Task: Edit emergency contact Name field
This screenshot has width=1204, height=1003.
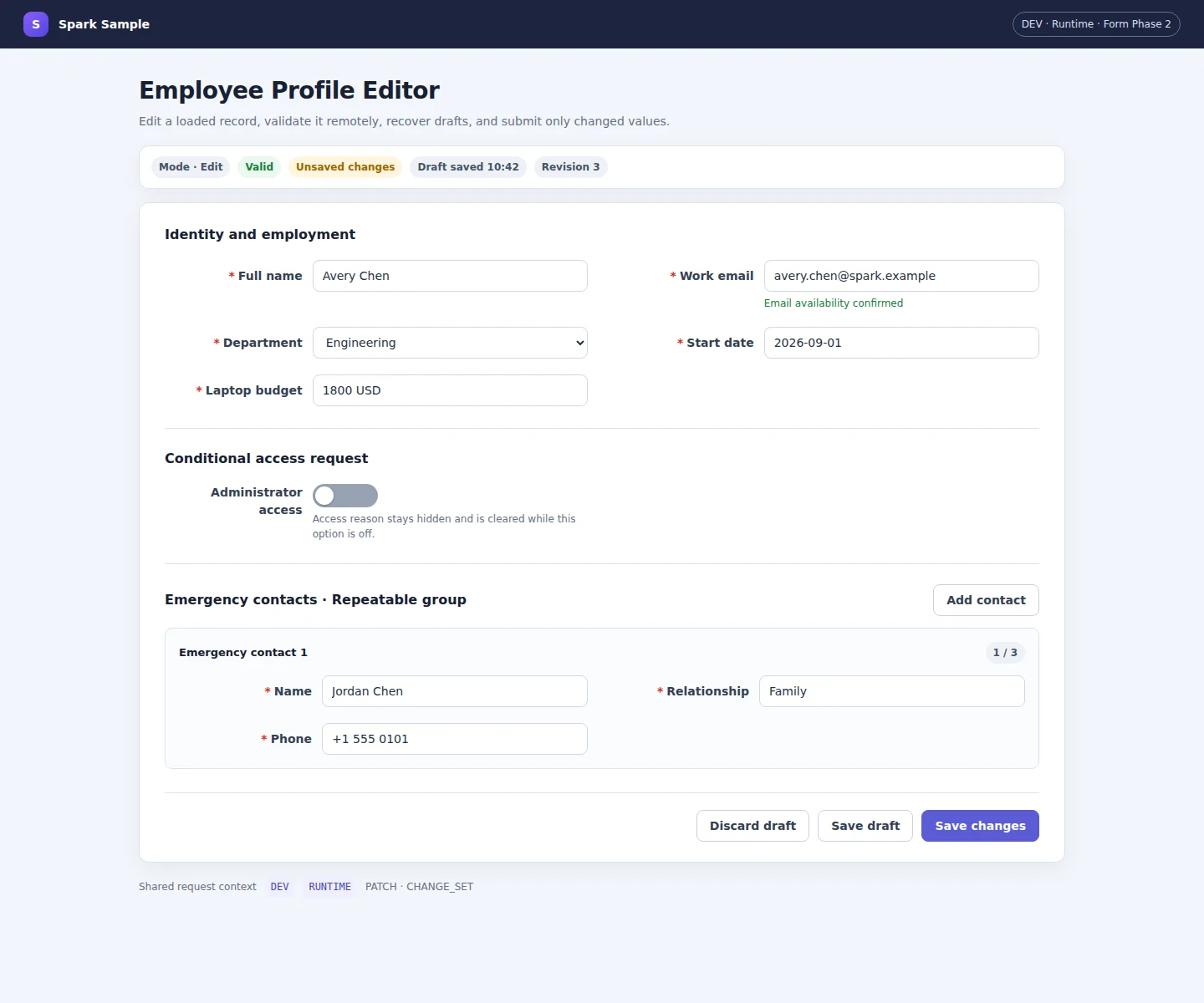Action: (455, 691)
